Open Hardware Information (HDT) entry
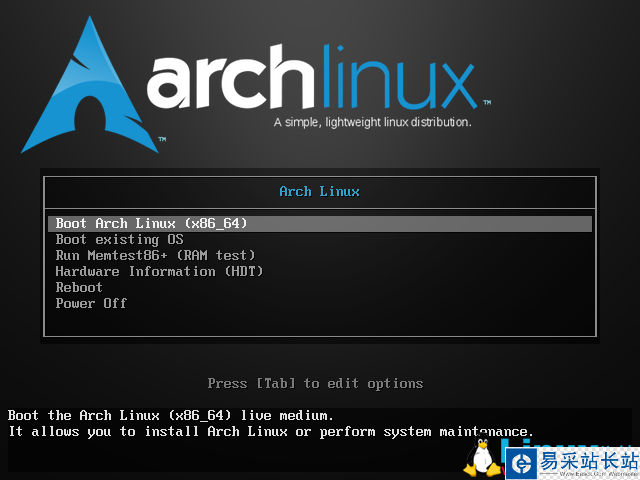 pos(160,271)
